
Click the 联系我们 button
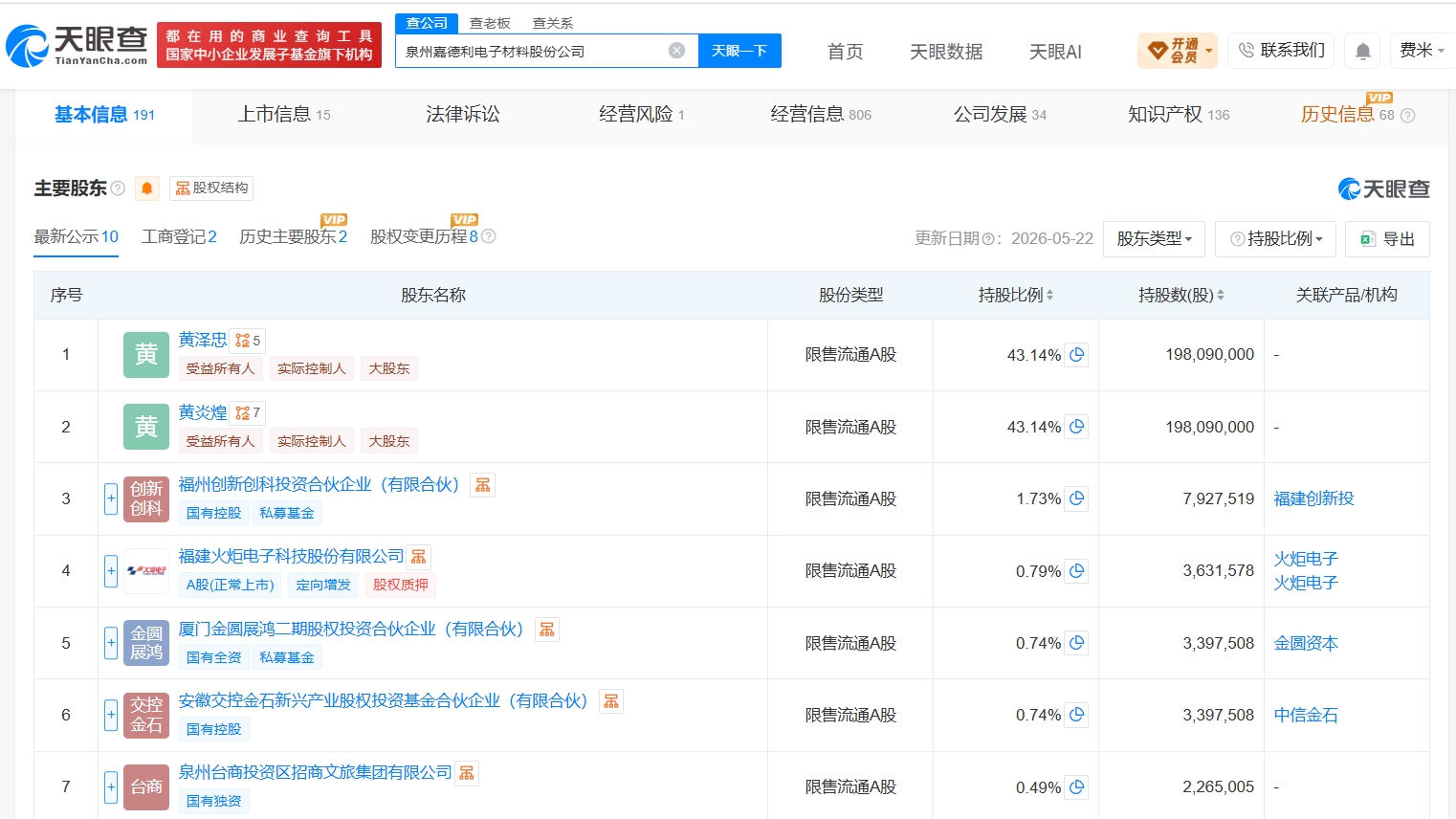coord(1281,51)
